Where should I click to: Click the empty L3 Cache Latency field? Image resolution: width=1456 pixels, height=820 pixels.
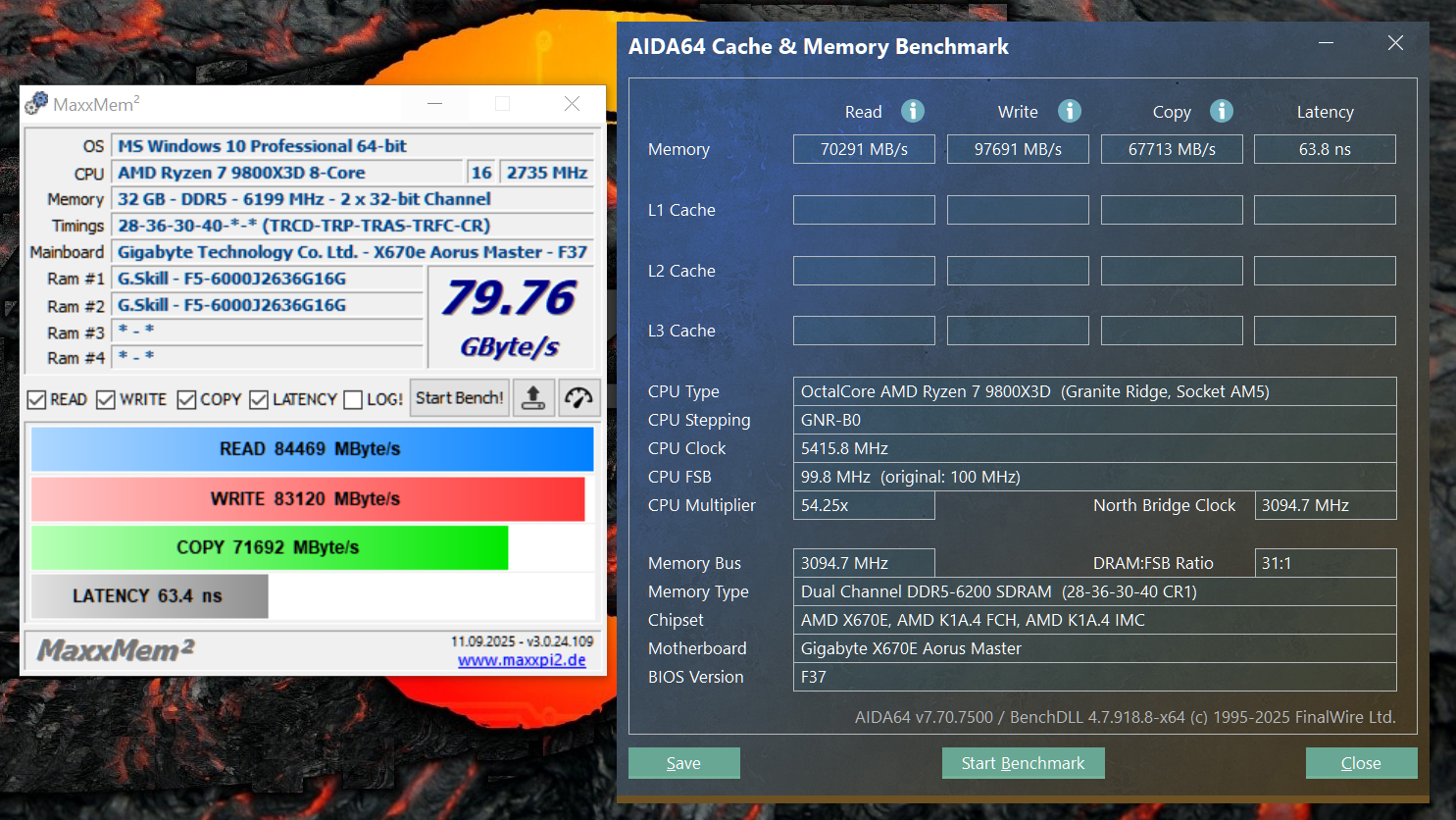[1325, 331]
